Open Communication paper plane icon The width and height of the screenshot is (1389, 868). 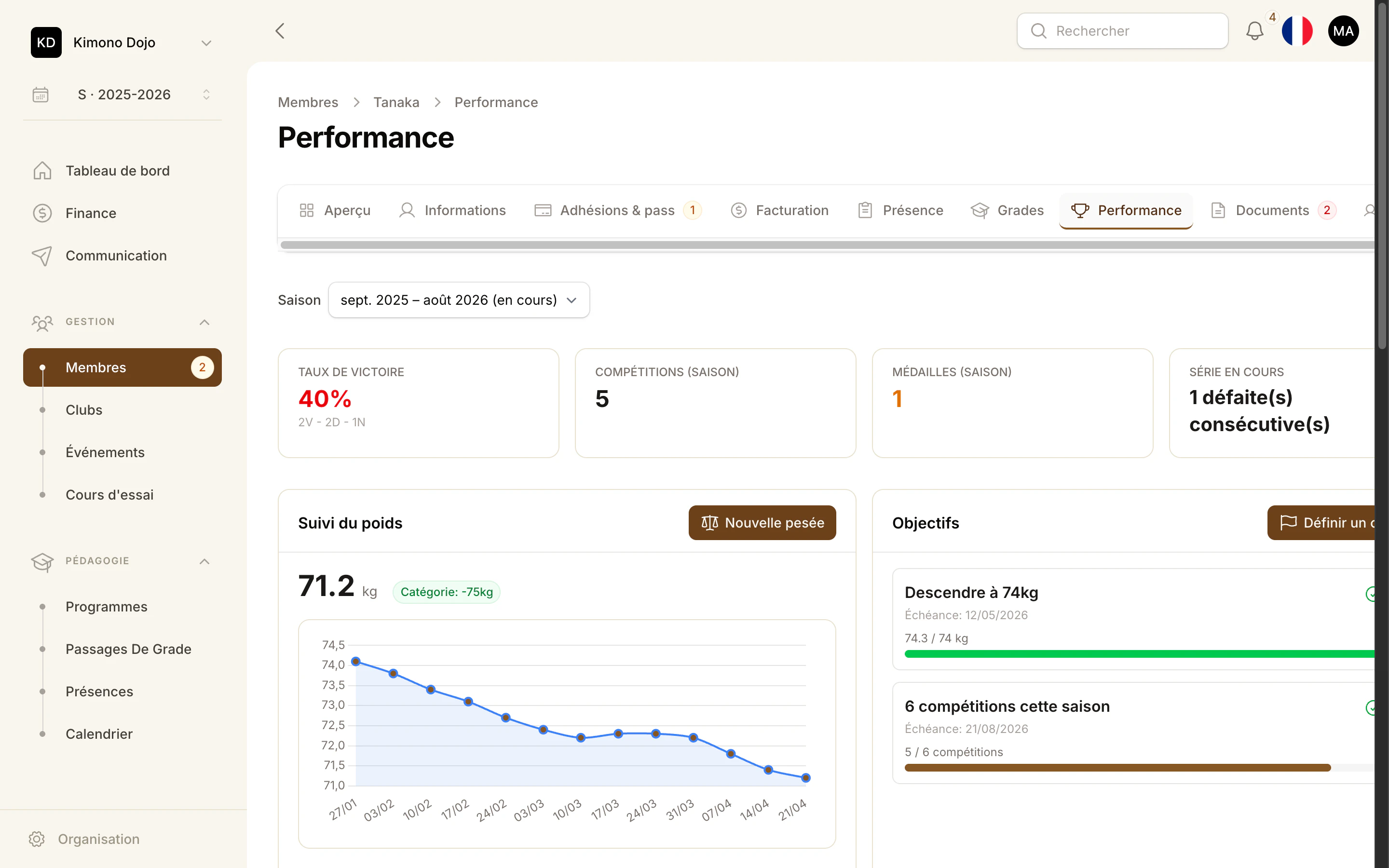coord(42,256)
